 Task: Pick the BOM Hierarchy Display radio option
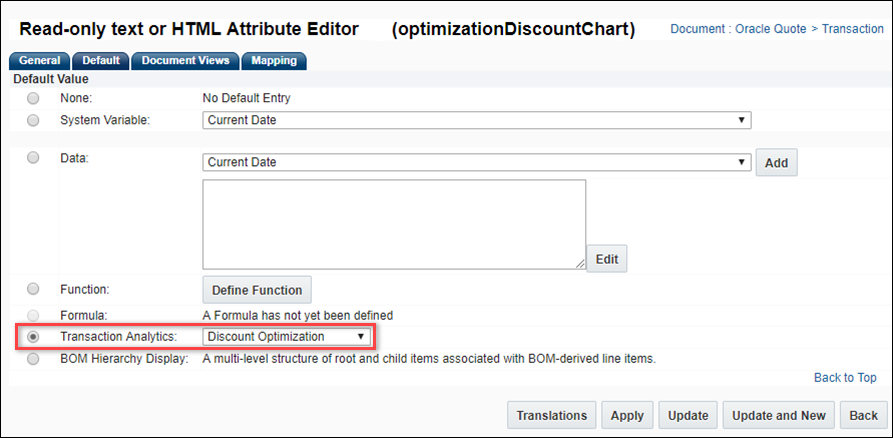pyautogui.click(x=34, y=358)
